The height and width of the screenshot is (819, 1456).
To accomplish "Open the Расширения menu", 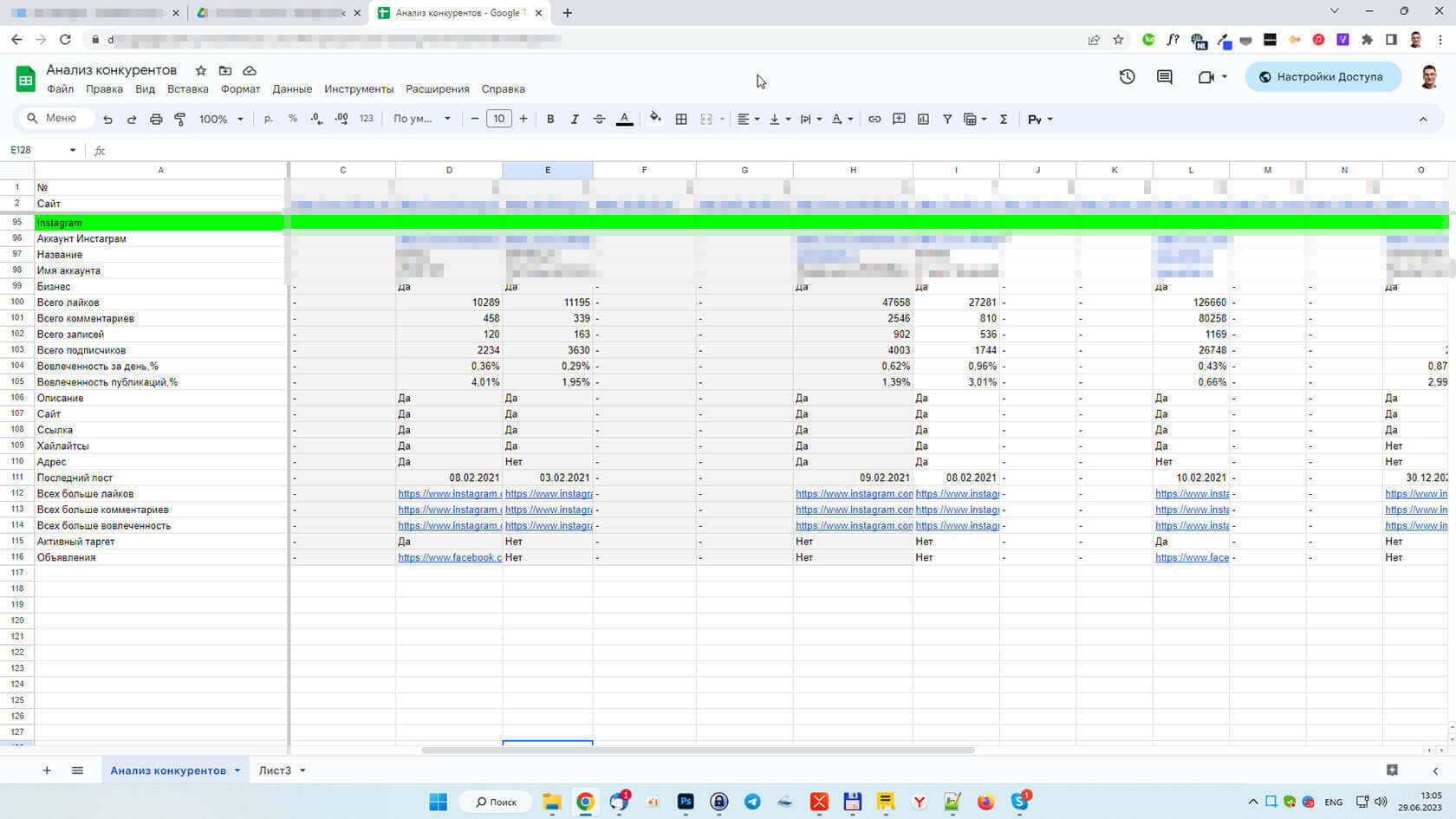I will [438, 89].
